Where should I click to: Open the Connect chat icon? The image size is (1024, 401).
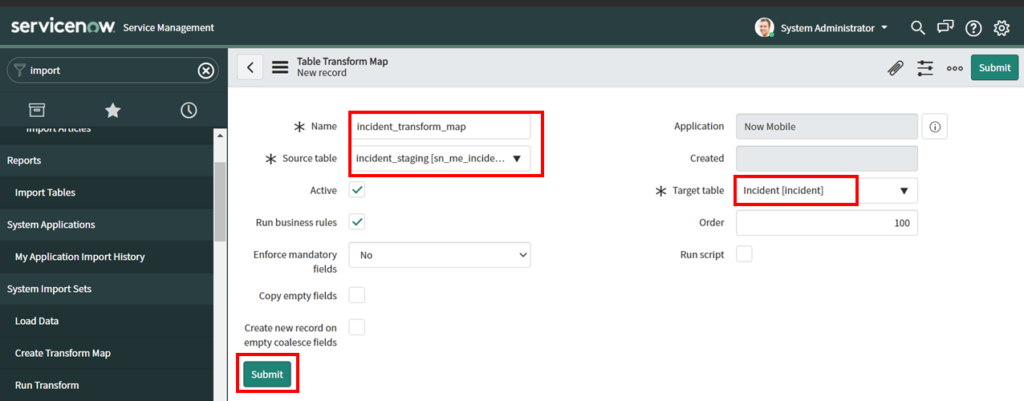[945, 27]
